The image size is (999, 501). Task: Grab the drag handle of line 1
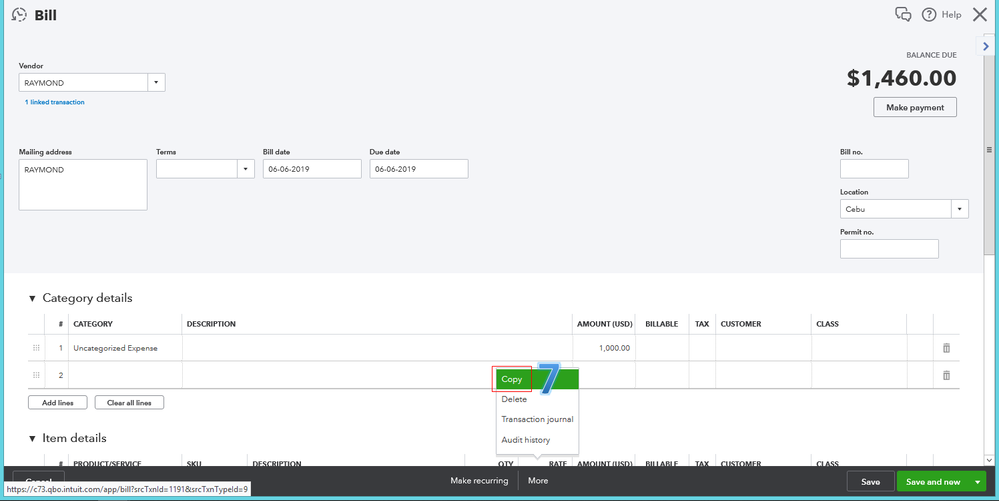pyautogui.click(x=36, y=348)
